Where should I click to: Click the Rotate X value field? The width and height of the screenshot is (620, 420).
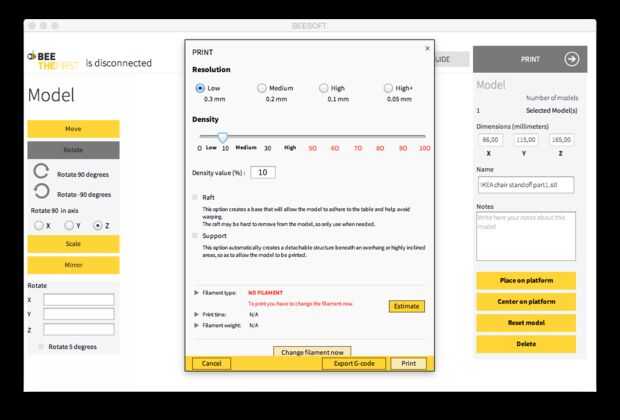point(79,300)
